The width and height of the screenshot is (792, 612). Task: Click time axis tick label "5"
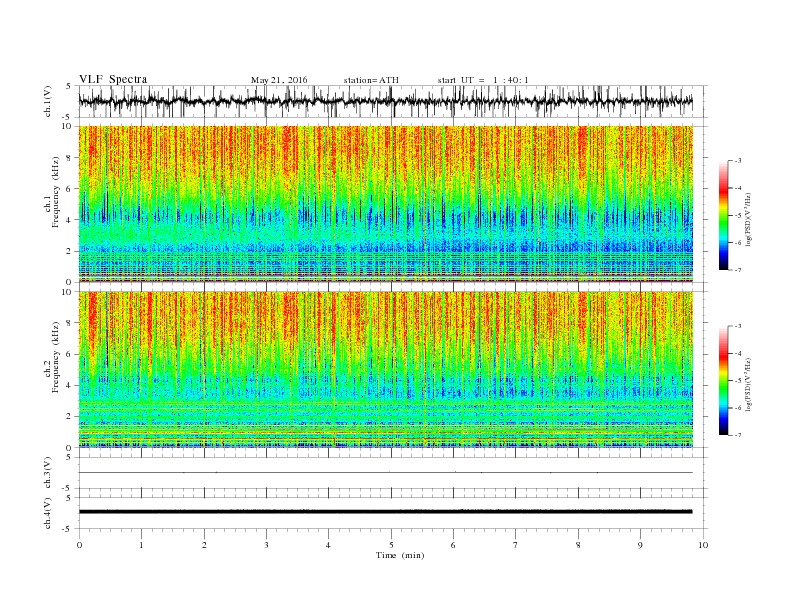point(391,545)
